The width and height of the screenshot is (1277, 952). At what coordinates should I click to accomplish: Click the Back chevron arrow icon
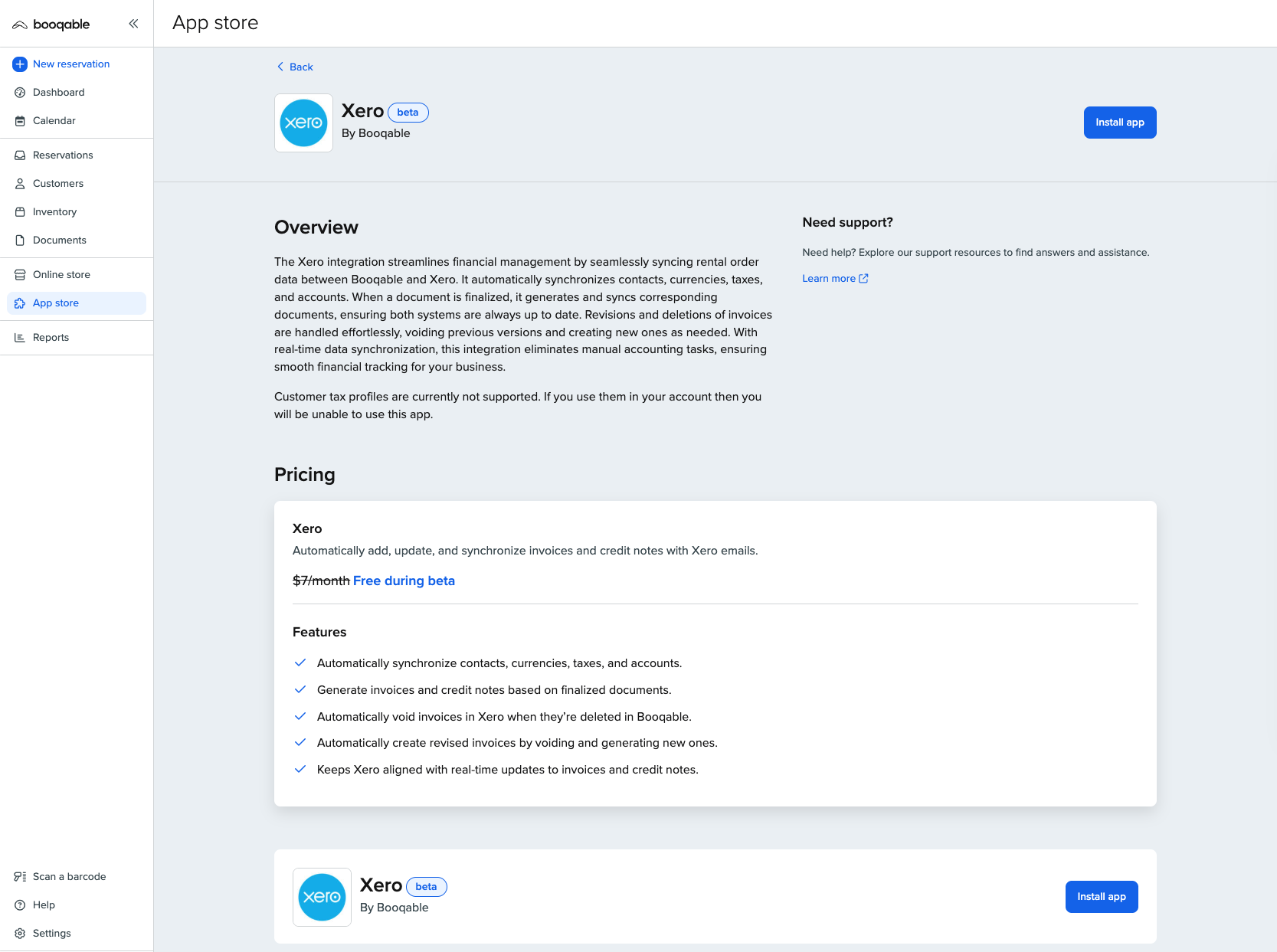pyautogui.click(x=280, y=67)
